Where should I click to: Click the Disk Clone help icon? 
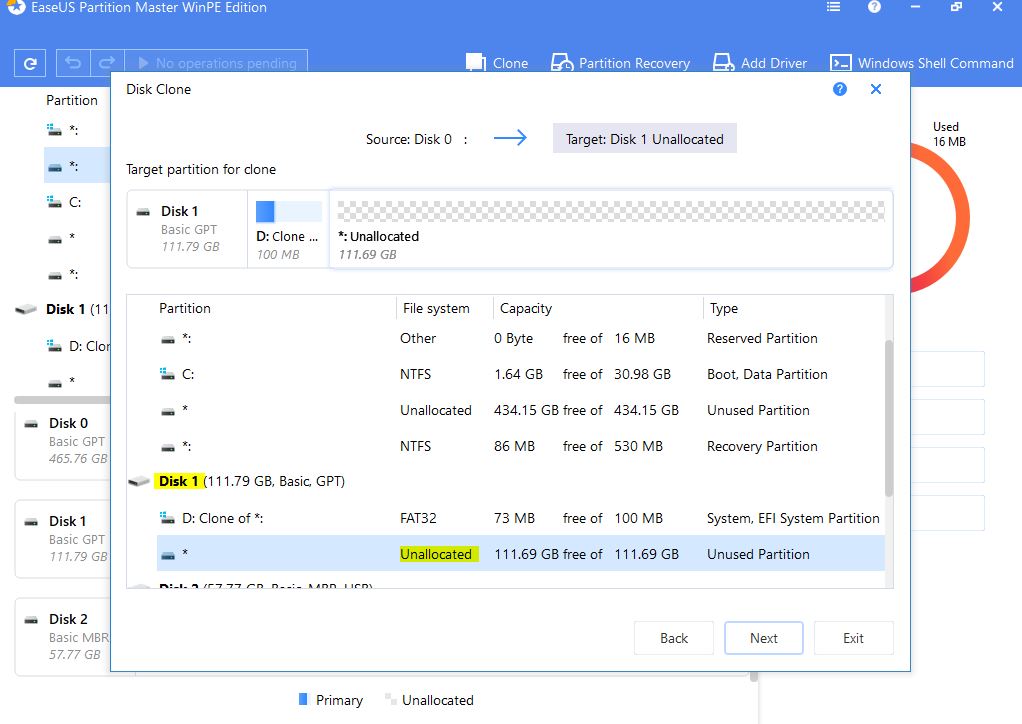(840, 89)
